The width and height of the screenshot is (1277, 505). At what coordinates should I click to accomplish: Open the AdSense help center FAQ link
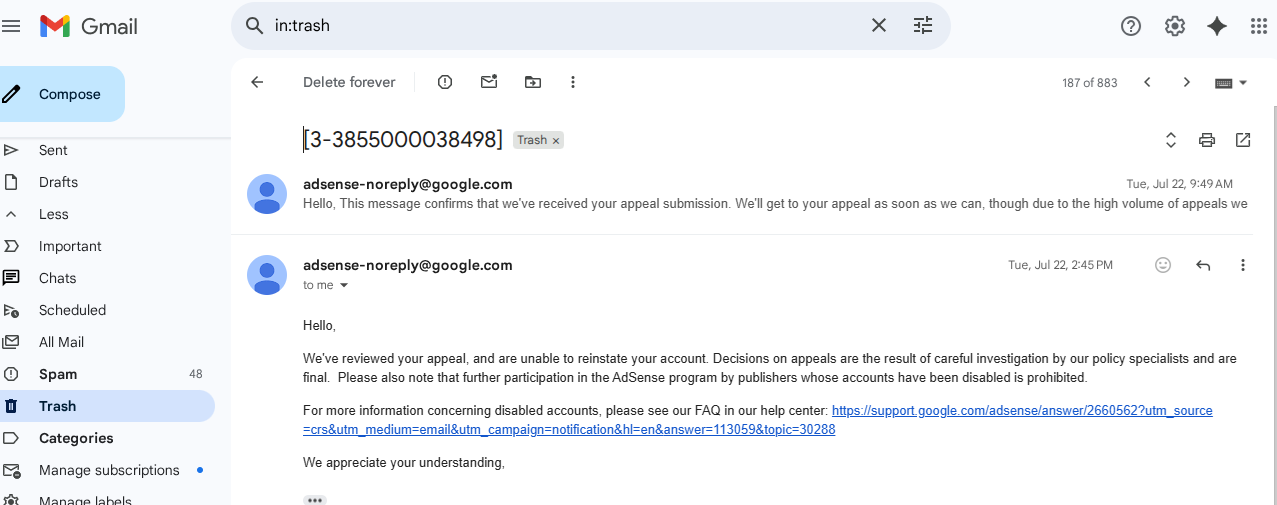tap(1021, 411)
